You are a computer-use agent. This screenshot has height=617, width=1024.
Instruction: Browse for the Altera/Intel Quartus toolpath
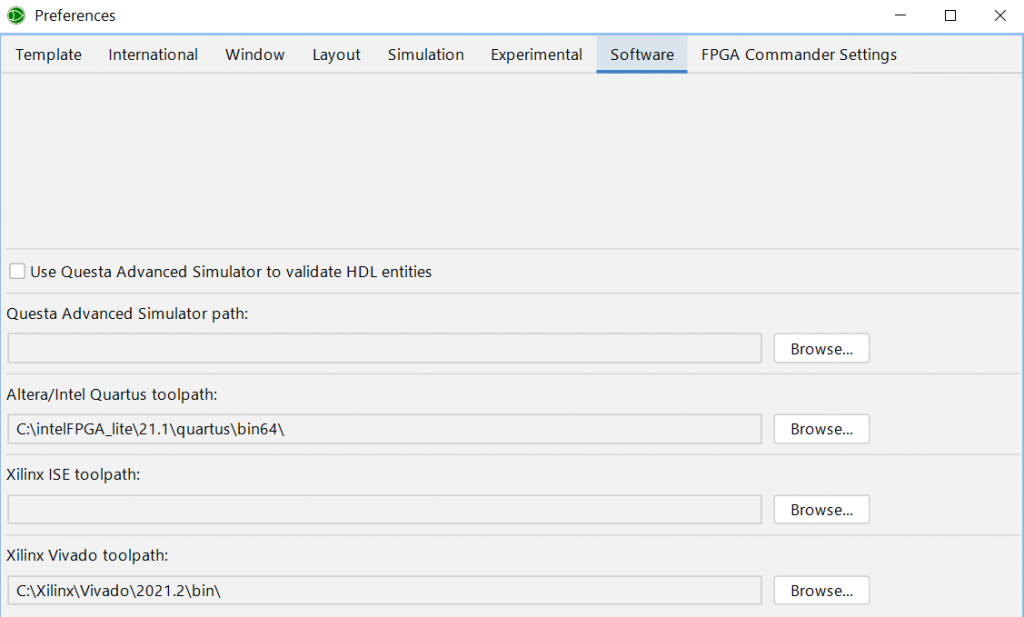(821, 429)
